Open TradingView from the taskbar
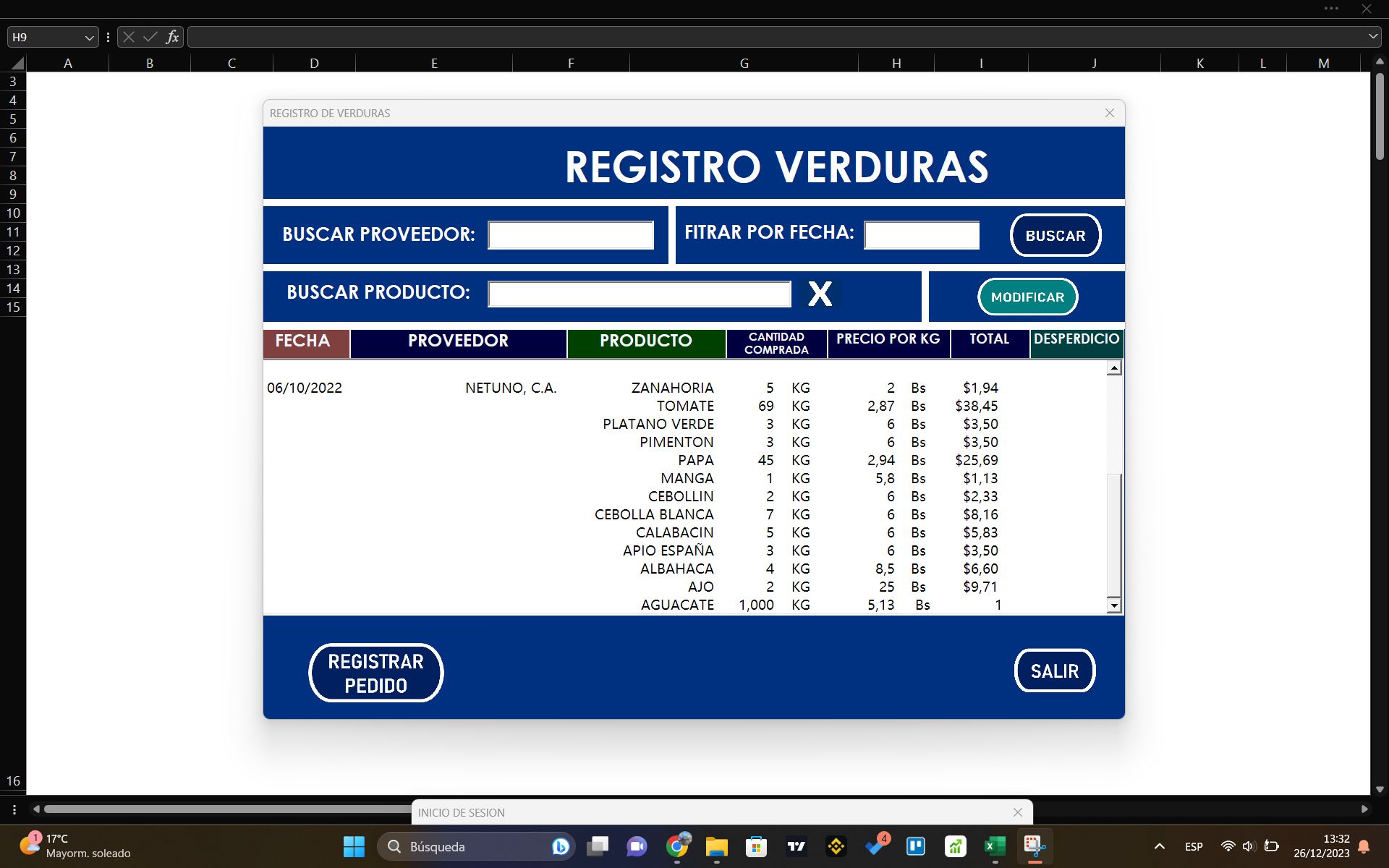 (796, 846)
